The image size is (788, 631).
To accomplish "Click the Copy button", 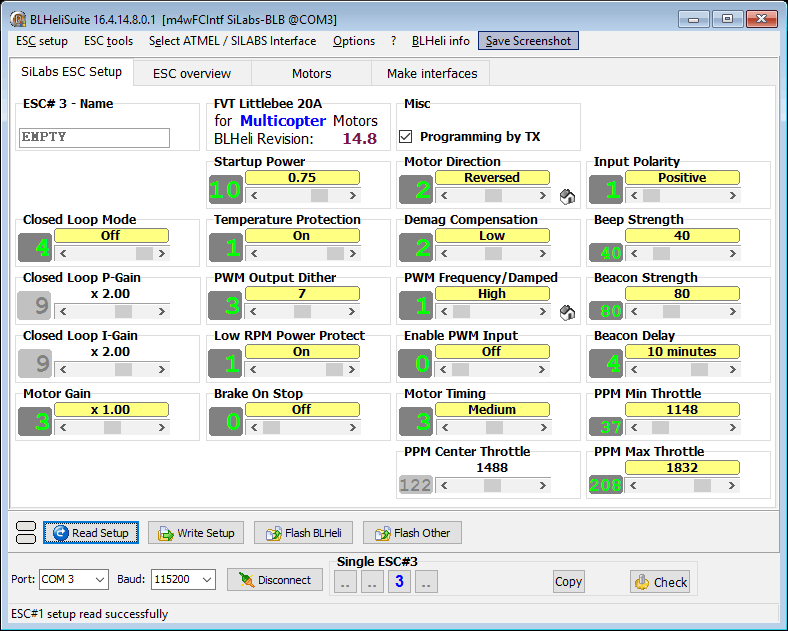I will [x=568, y=582].
